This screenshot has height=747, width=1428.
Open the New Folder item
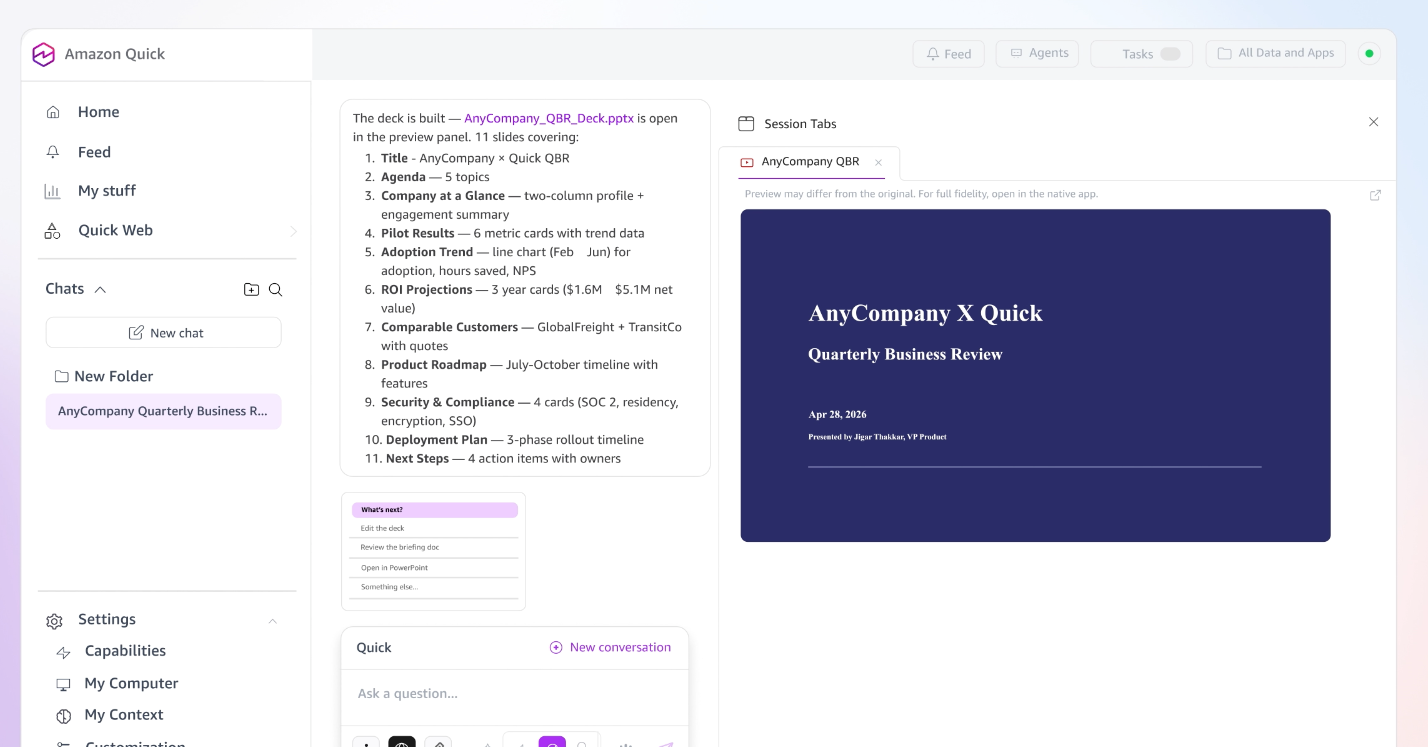coord(104,376)
